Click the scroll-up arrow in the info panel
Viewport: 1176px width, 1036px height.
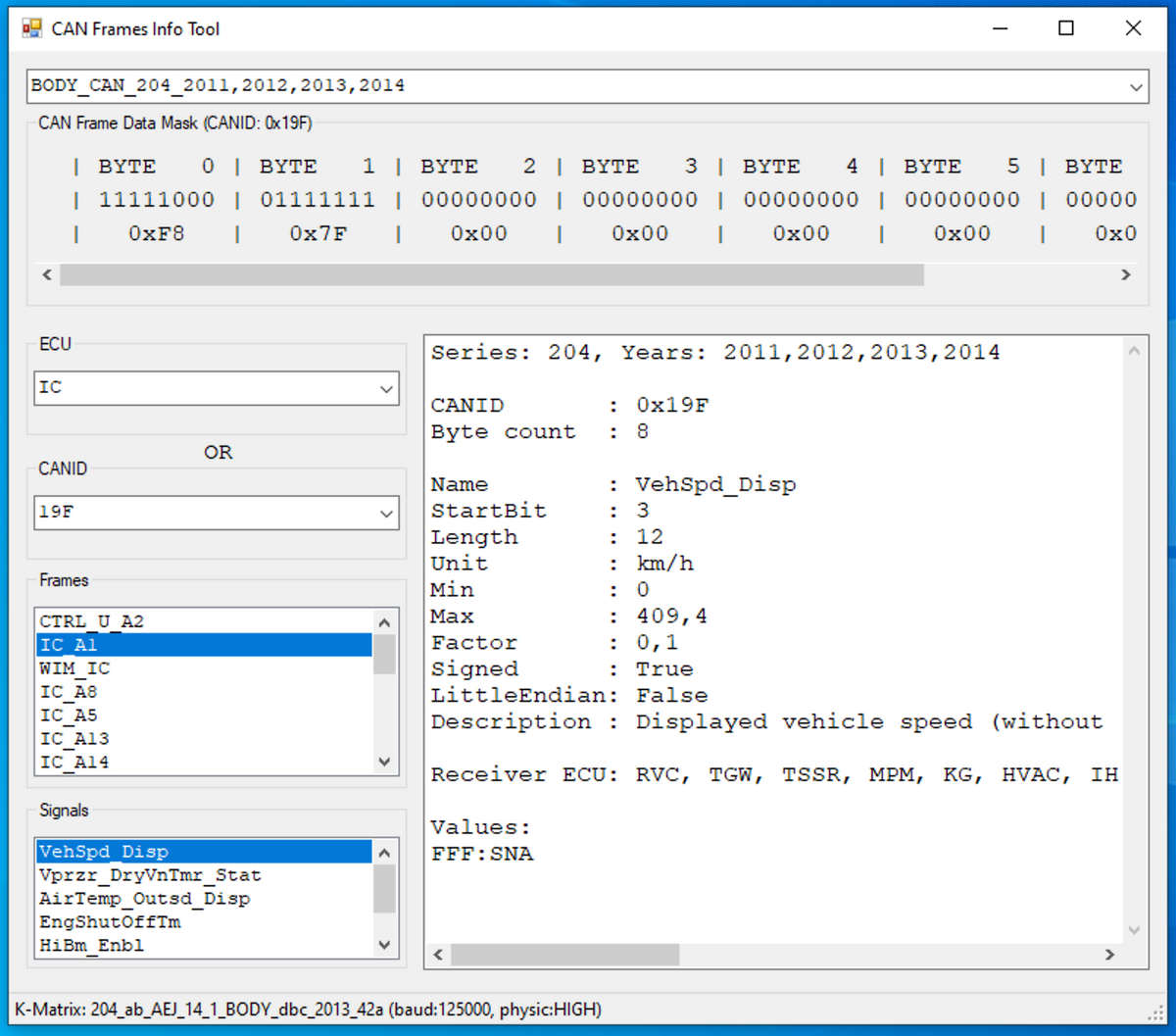1134,348
